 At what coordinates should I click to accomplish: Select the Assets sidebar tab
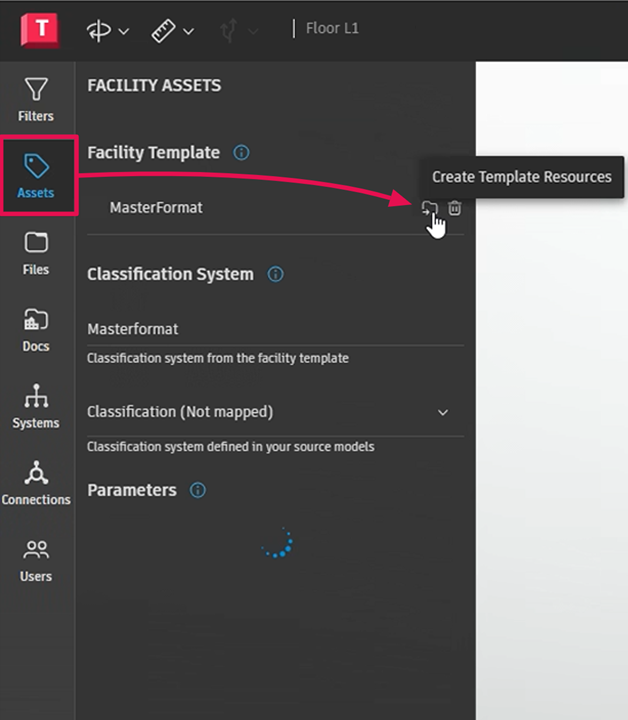coord(37,175)
